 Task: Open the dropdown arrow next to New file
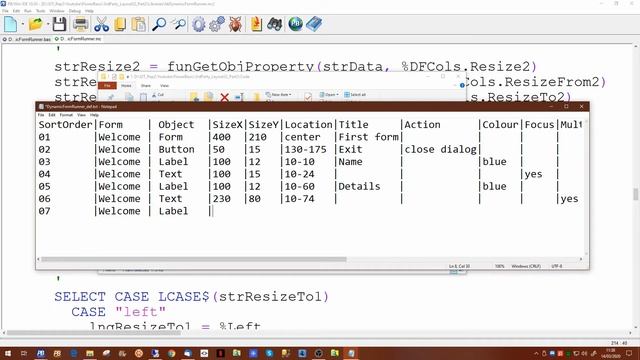pyautogui.click(x=22, y=24)
